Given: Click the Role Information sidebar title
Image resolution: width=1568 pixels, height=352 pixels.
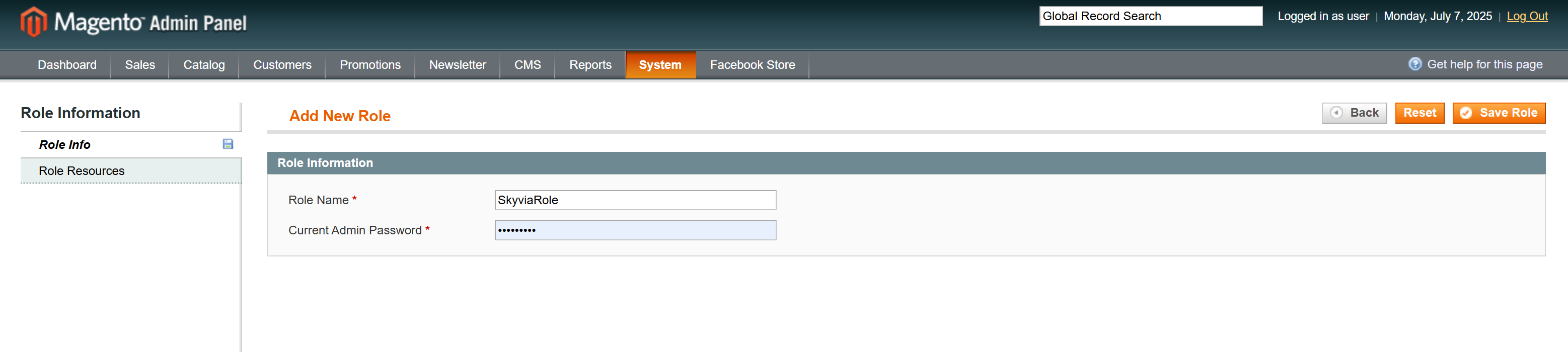Looking at the screenshot, I should pyautogui.click(x=81, y=113).
